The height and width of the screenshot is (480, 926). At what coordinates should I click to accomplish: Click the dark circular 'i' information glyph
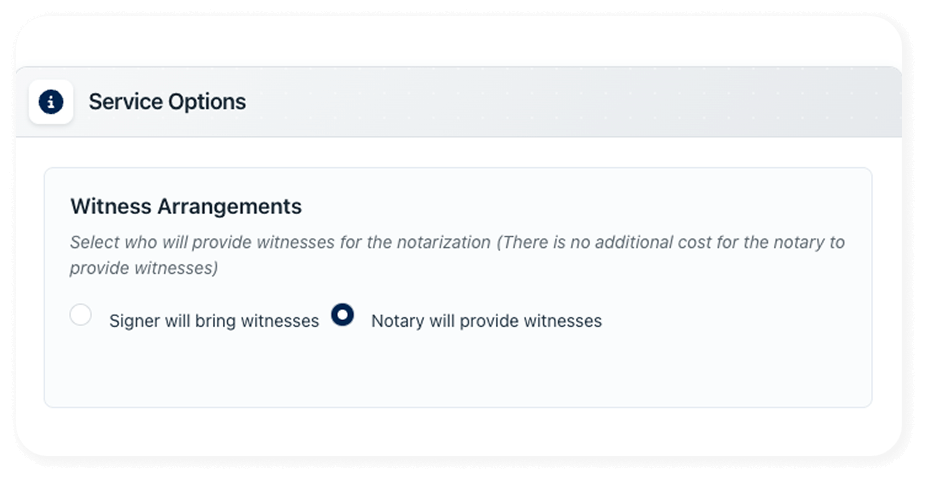[x=51, y=102]
